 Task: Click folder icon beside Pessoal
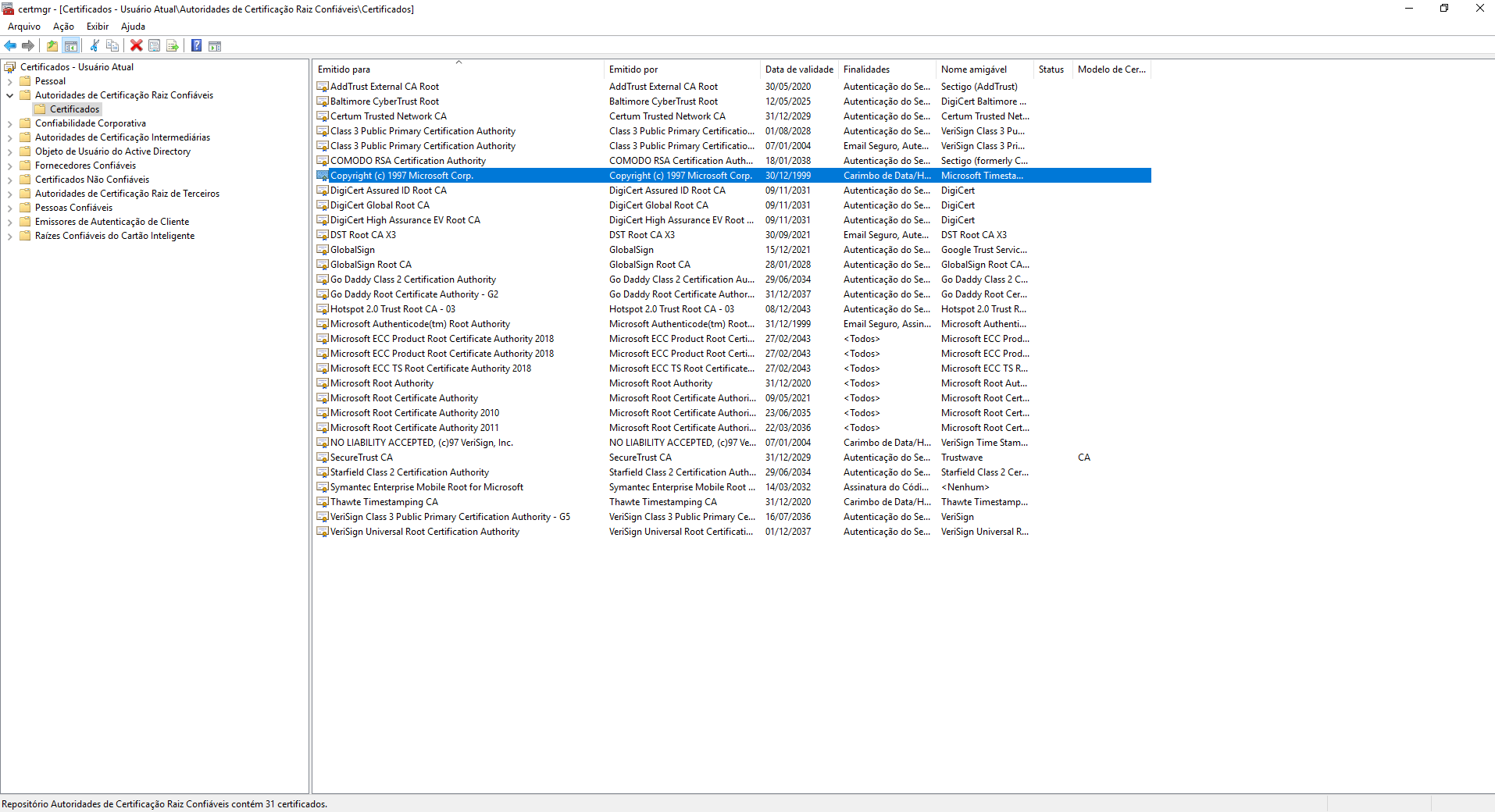tap(25, 81)
